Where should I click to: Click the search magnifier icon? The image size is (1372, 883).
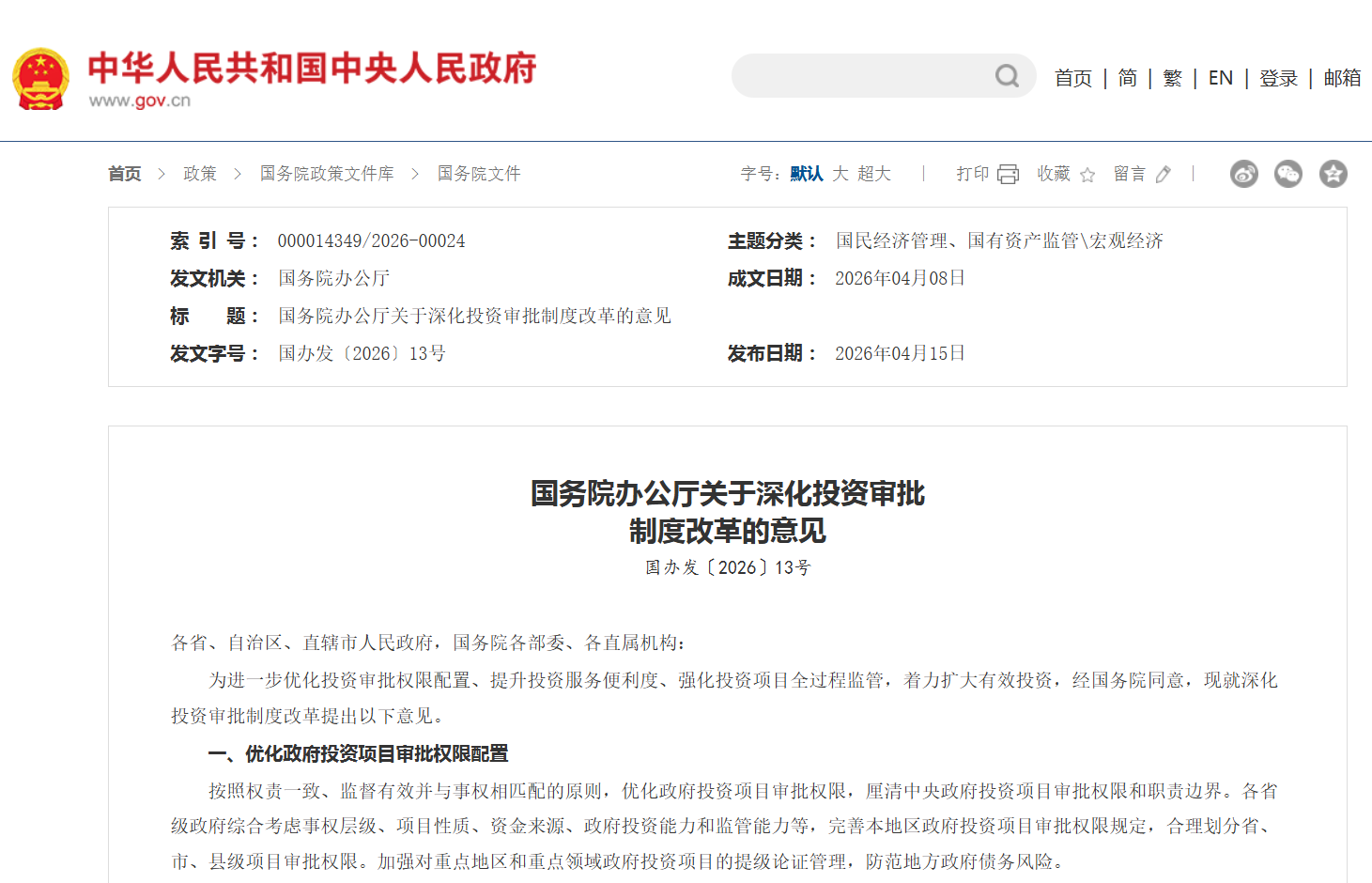[1007, 76]
